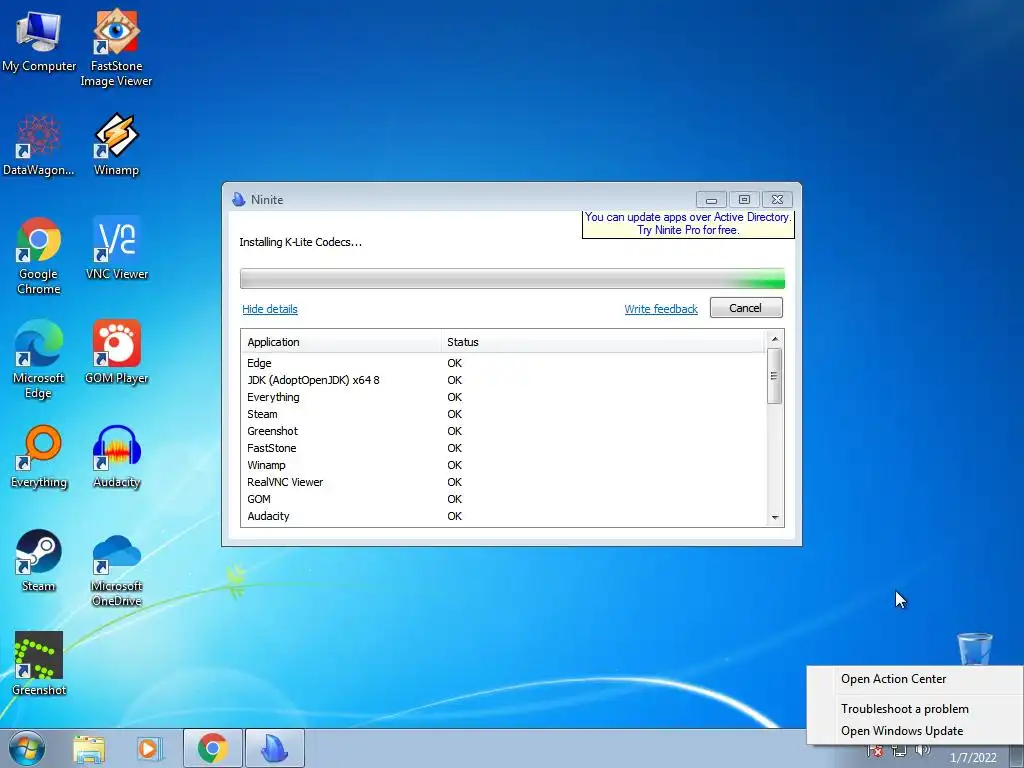The image size is (1024, 768).
Task: Choose Open Action Center from the menu
Action: 893,679
